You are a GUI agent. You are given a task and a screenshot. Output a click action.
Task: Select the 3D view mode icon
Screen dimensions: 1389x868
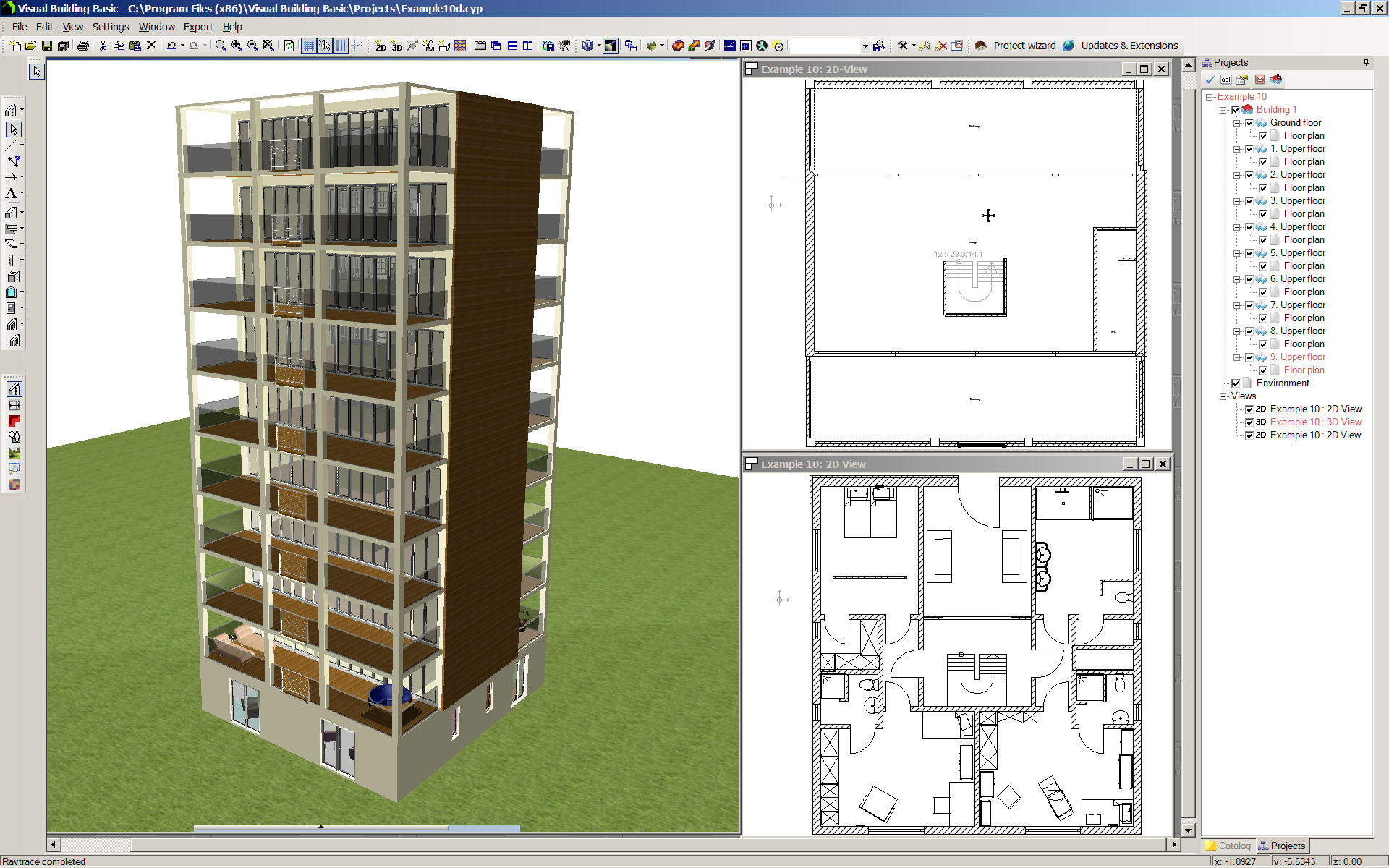(396, 46)
